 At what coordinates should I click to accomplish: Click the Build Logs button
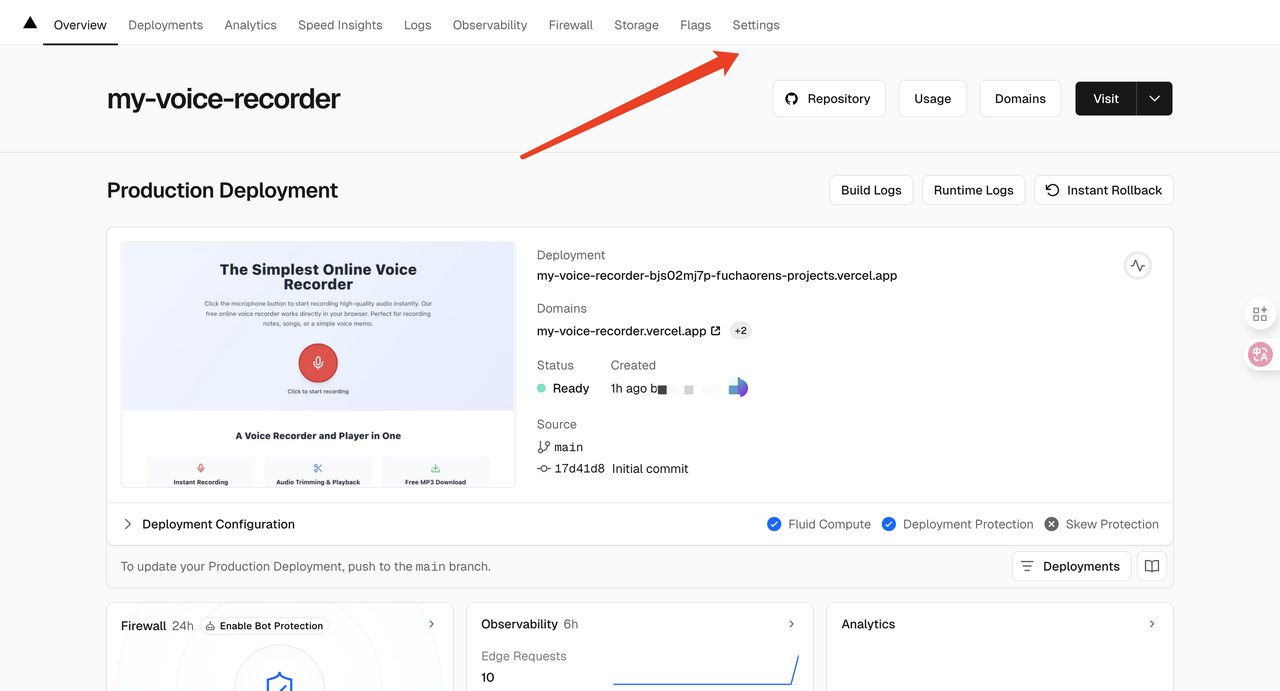tap(870, 190)
